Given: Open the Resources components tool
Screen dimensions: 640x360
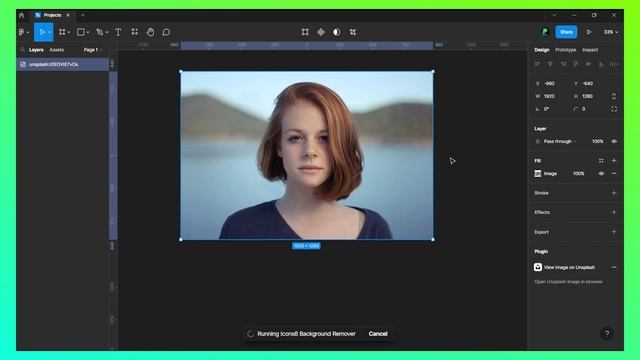Looking at the screenshot, I should click(x=134, y=32).
